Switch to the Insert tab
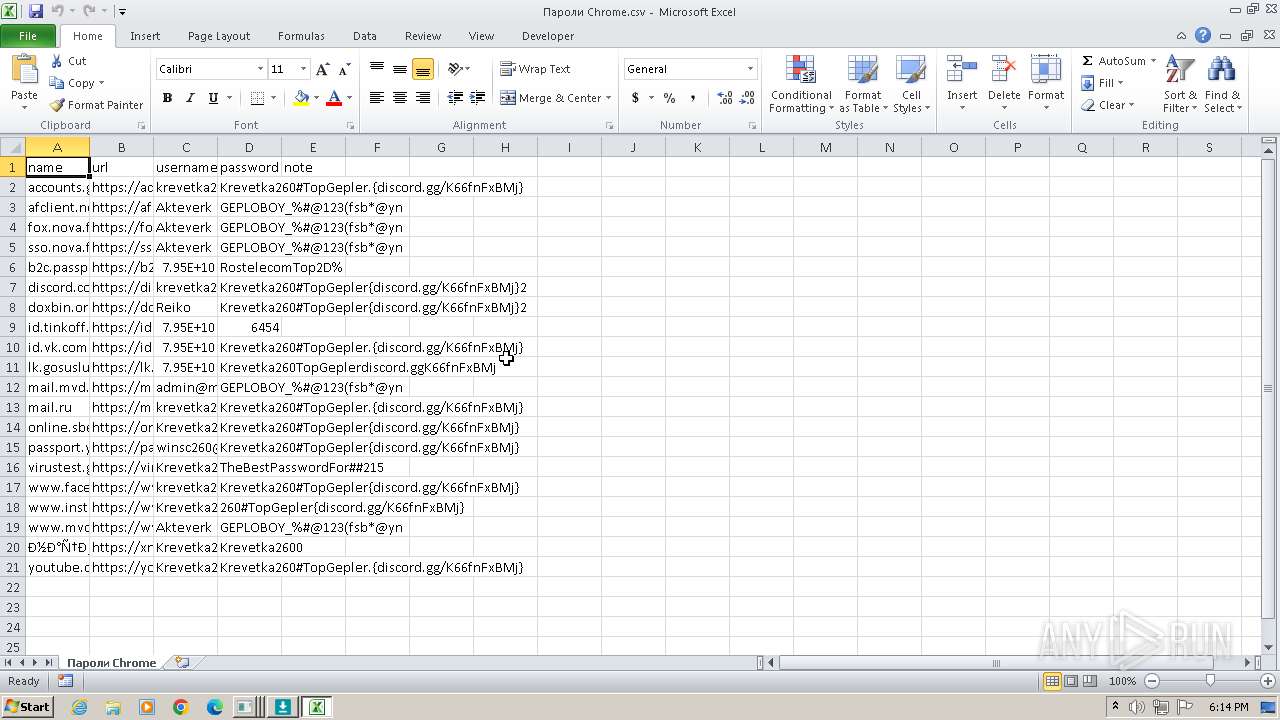Screen dimensions: 1280x720 coord(145,36)
